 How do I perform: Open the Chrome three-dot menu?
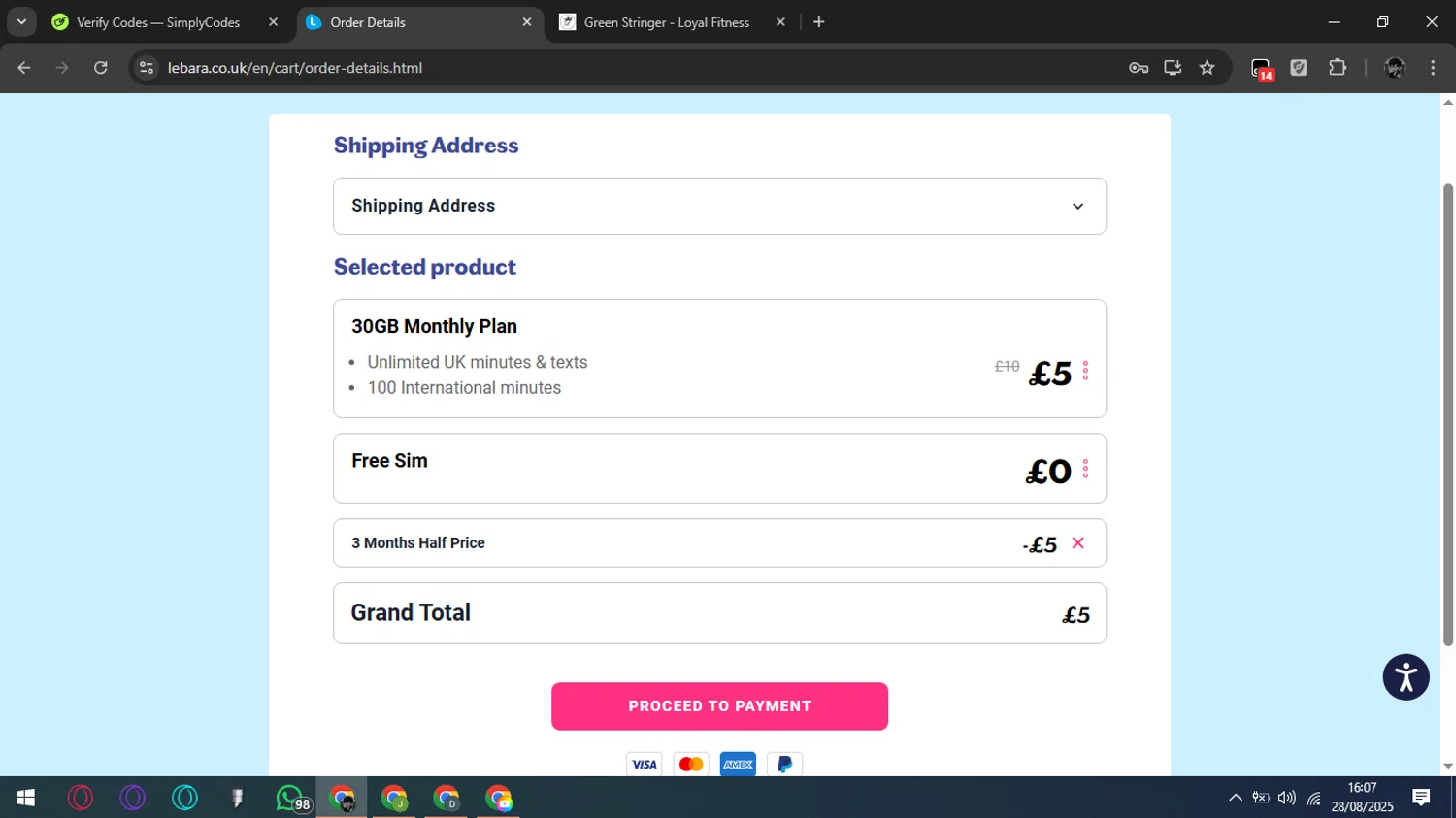point(1433,68)
